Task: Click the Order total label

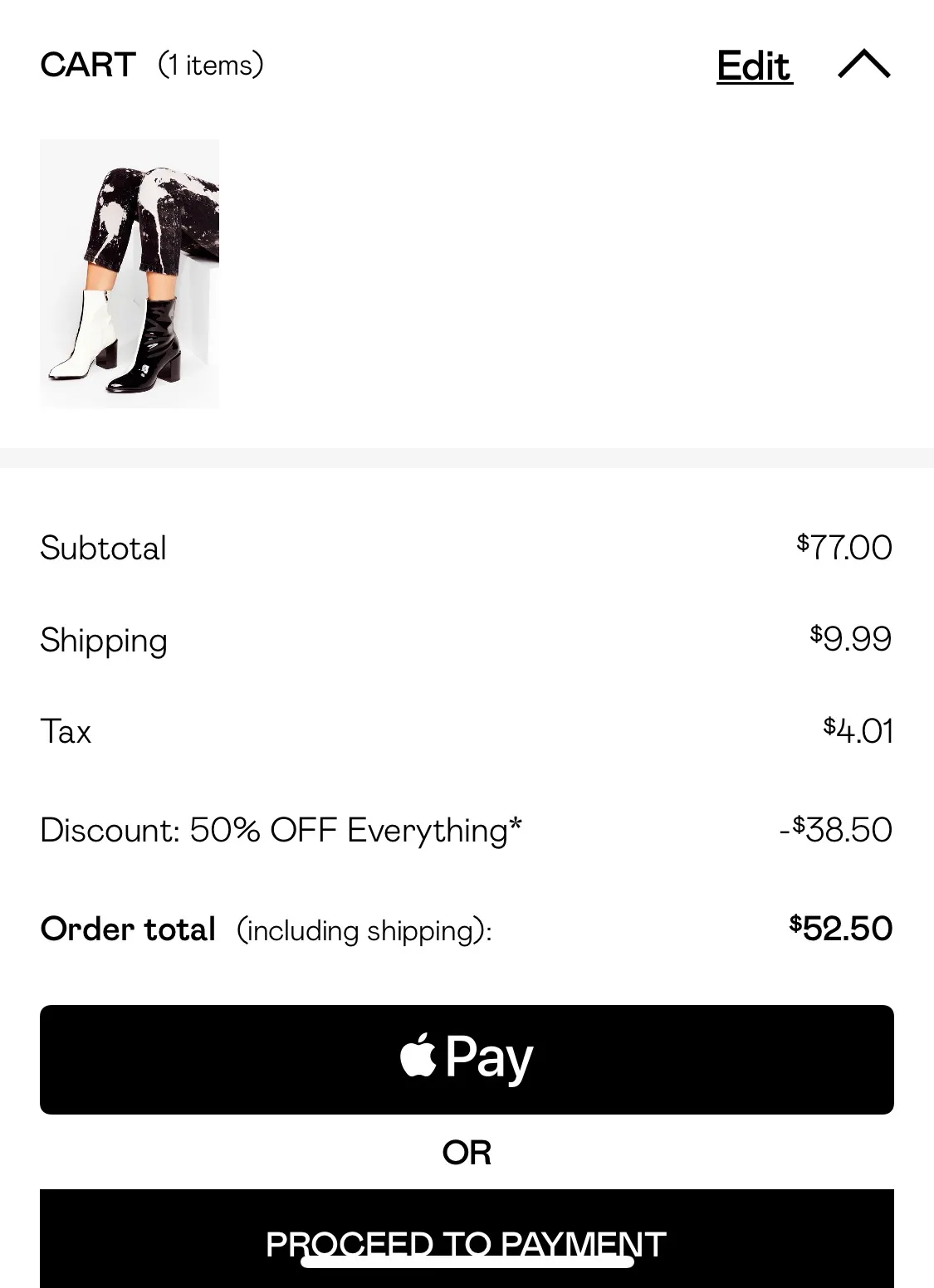Action: point(128,929)
